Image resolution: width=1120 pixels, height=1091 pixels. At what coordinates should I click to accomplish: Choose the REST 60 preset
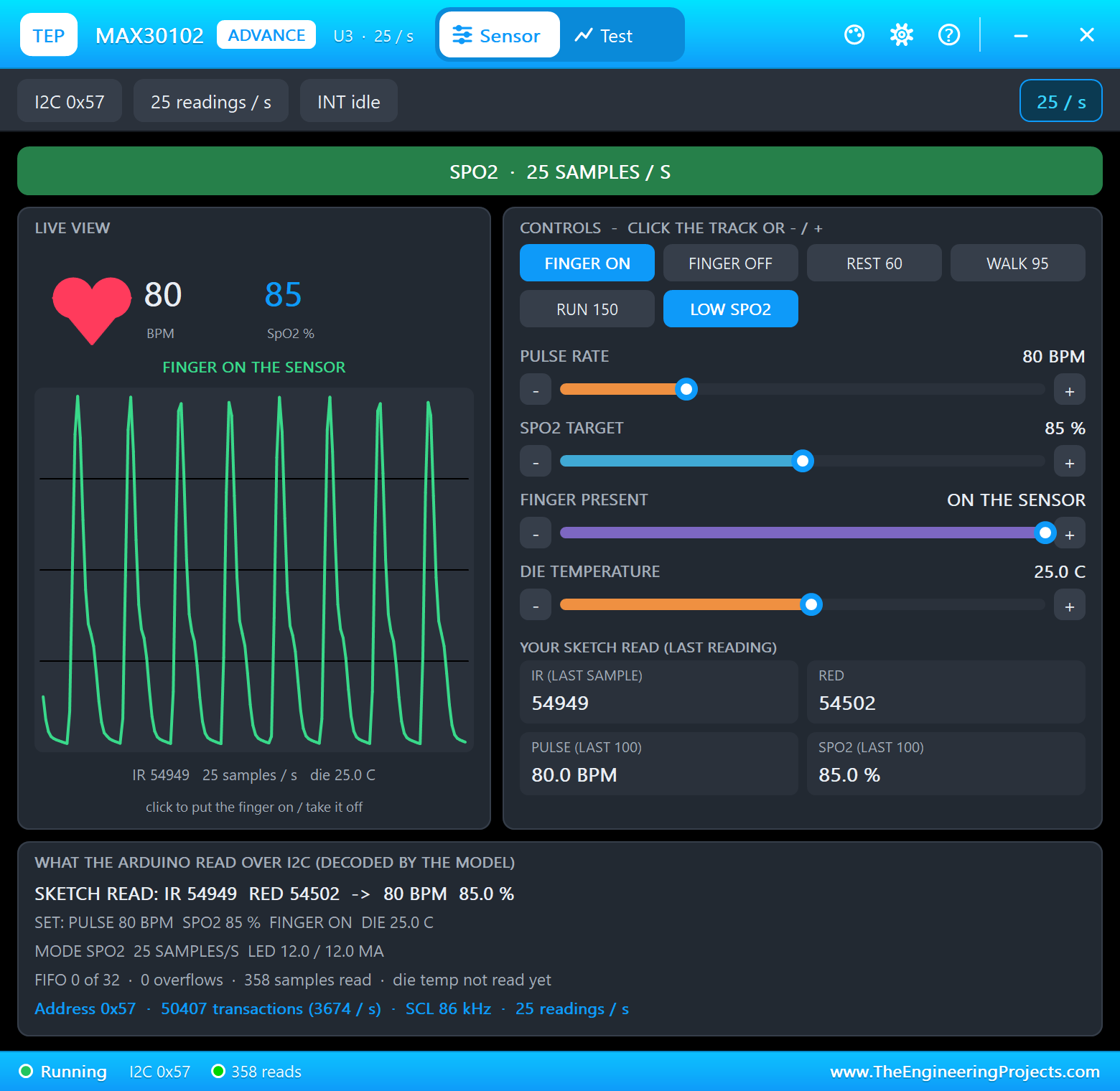click(874, 263)
